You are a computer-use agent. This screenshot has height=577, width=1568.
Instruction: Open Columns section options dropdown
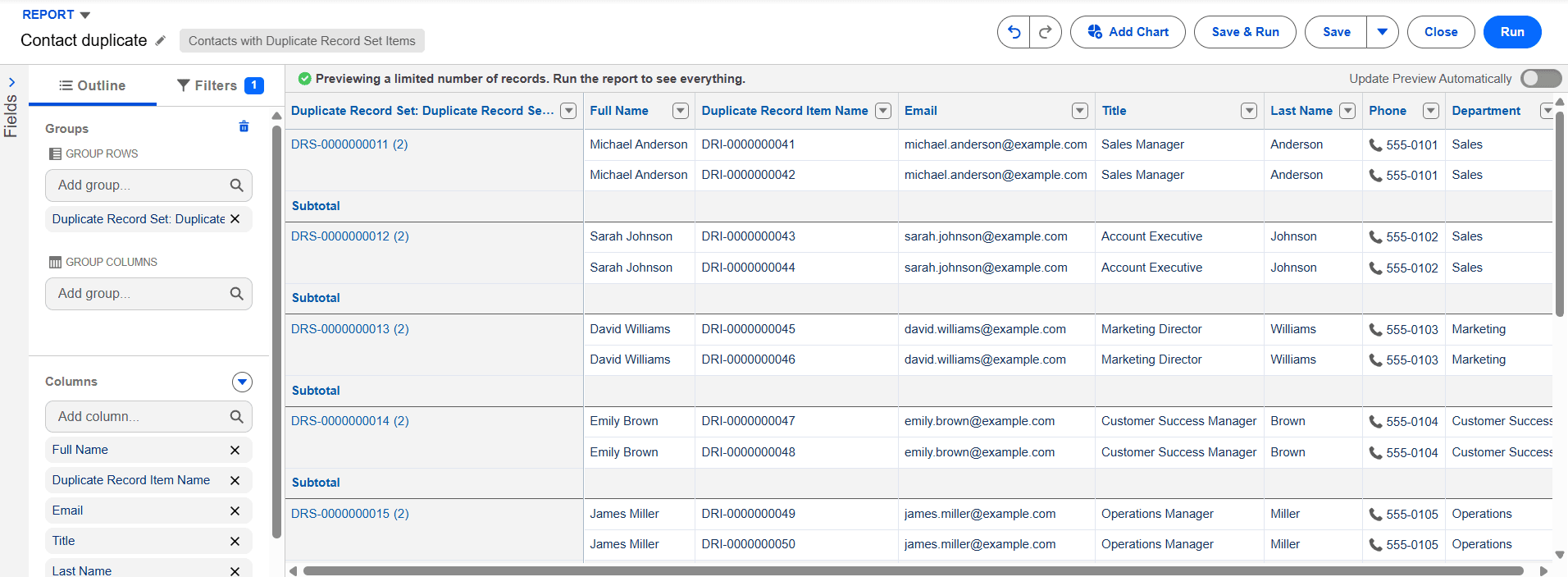[x=242, y=382]
